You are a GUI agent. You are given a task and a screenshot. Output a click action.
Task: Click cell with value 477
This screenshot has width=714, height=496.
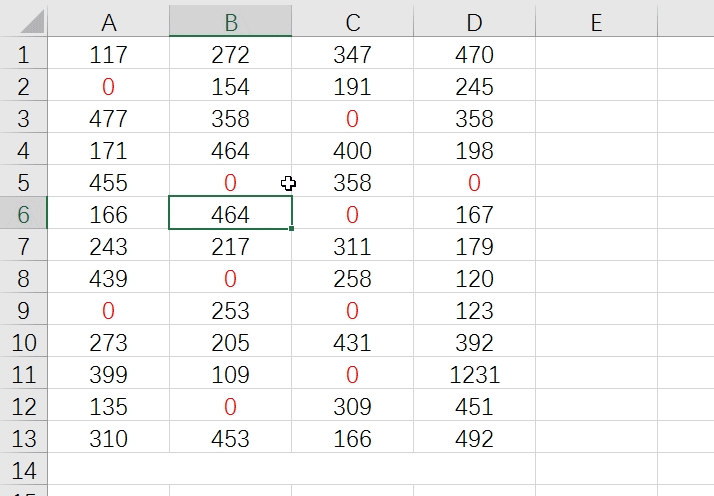click(108, 119)
